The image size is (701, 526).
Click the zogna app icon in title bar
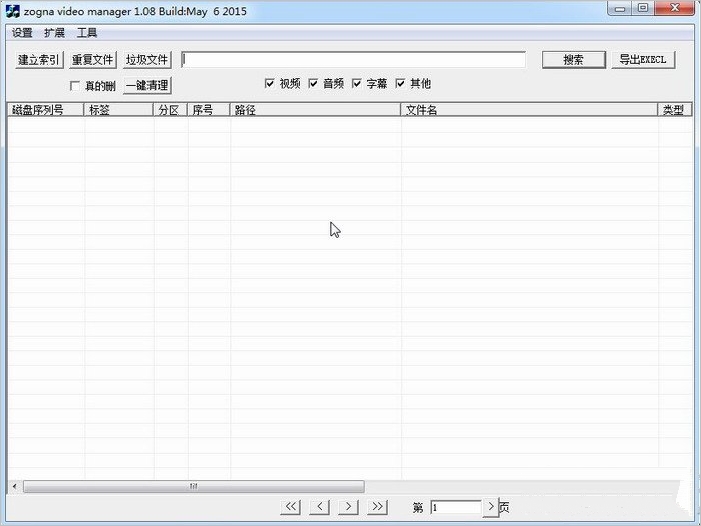coord(13,11)
